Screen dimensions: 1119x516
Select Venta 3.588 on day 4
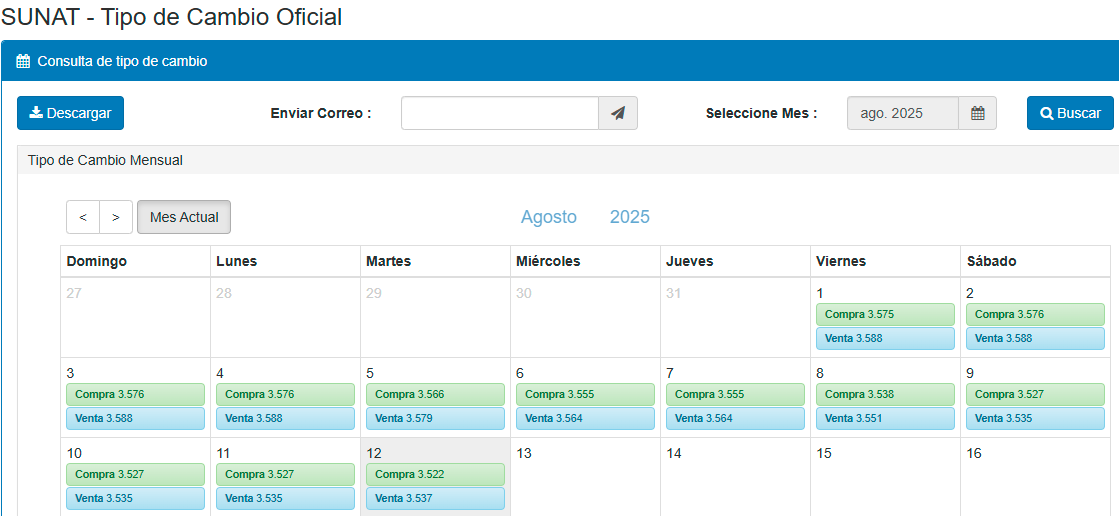click(x=285, y=418)
